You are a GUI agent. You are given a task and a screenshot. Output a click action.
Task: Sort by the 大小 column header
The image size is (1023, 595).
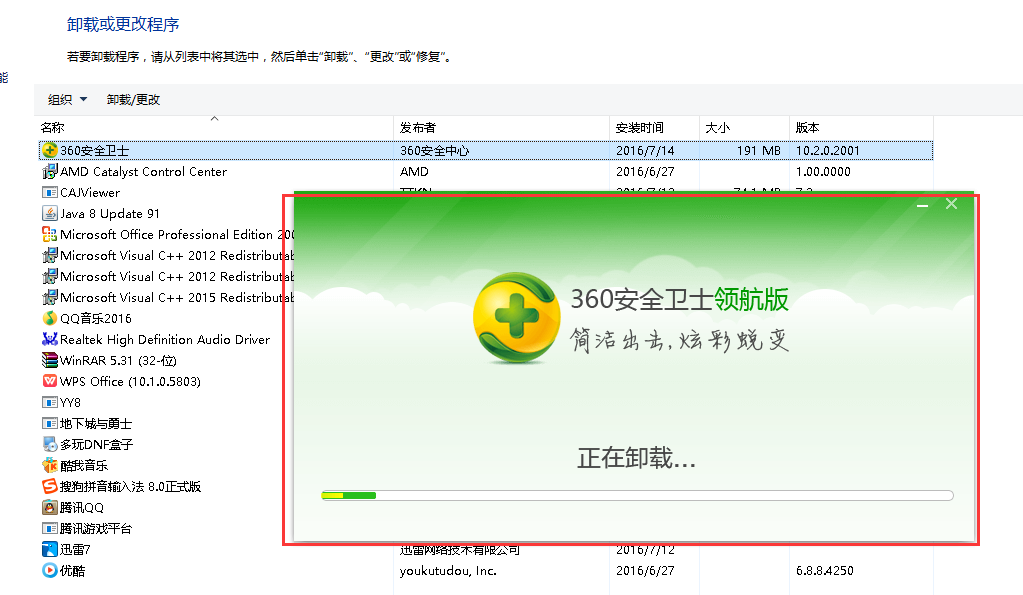click(x=744, y=128)
